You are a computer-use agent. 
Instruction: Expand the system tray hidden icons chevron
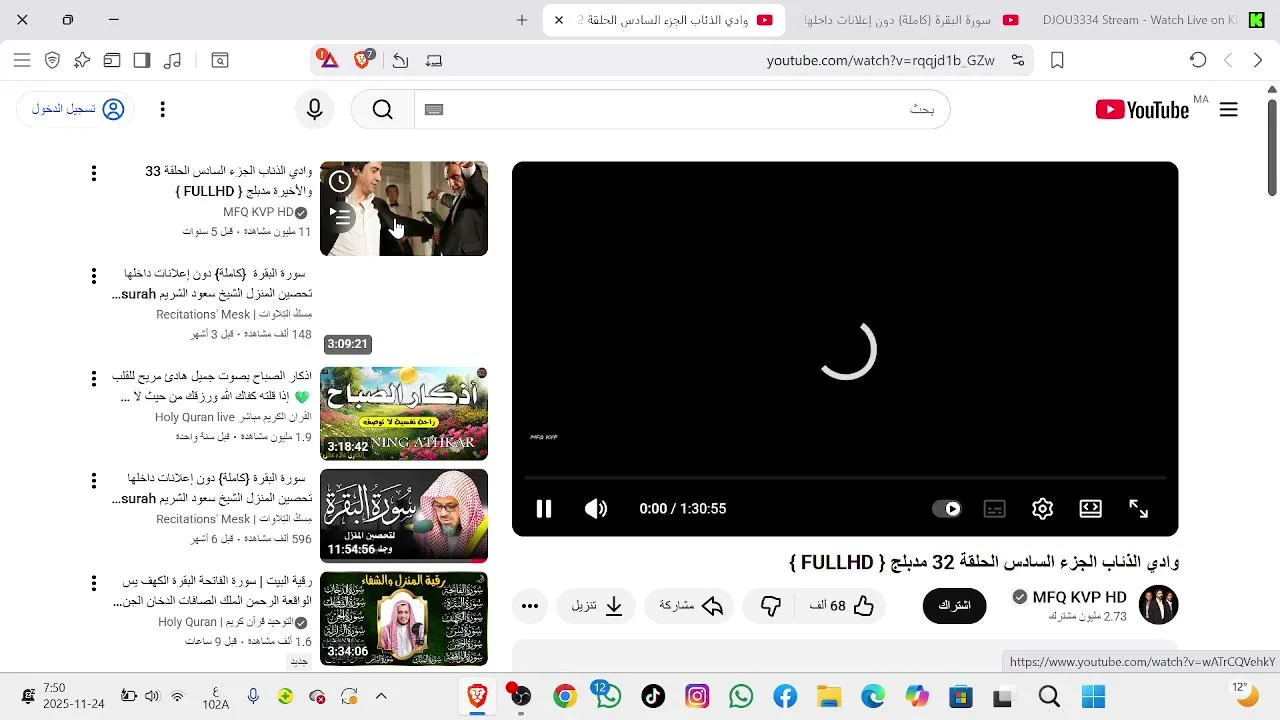coord(381,696)
